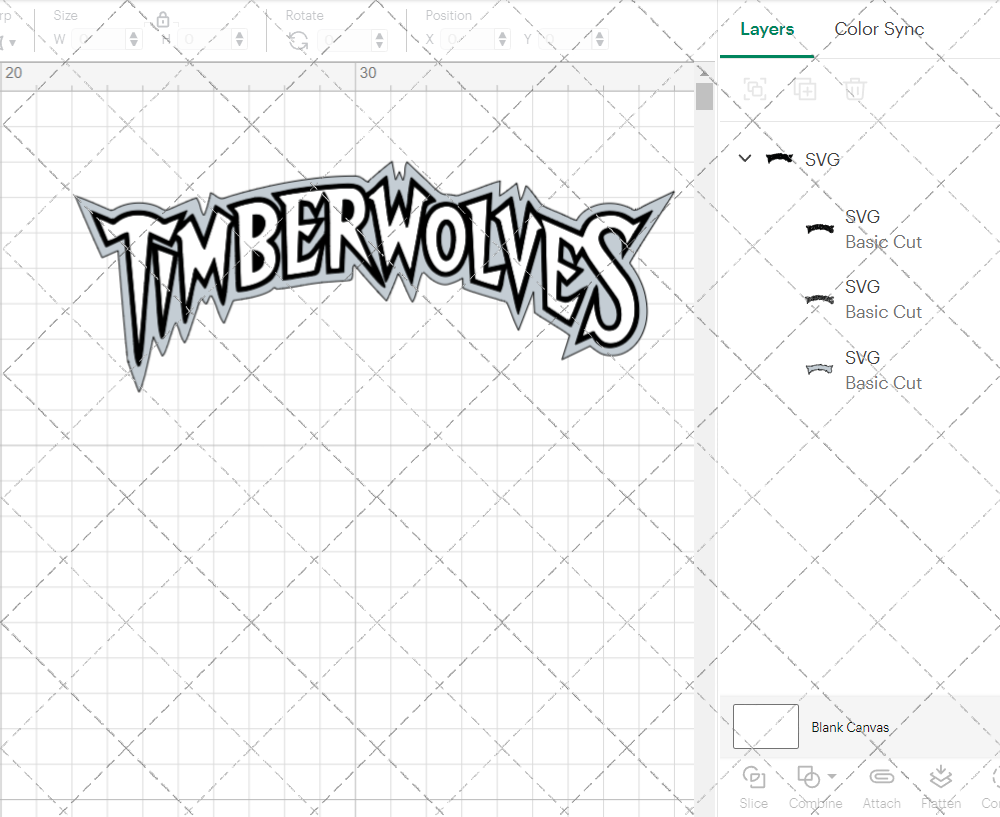Viewport: 1000px width, 817px height.
Task: Select the top SVG group thumbnail
Action: coord(779,158)
